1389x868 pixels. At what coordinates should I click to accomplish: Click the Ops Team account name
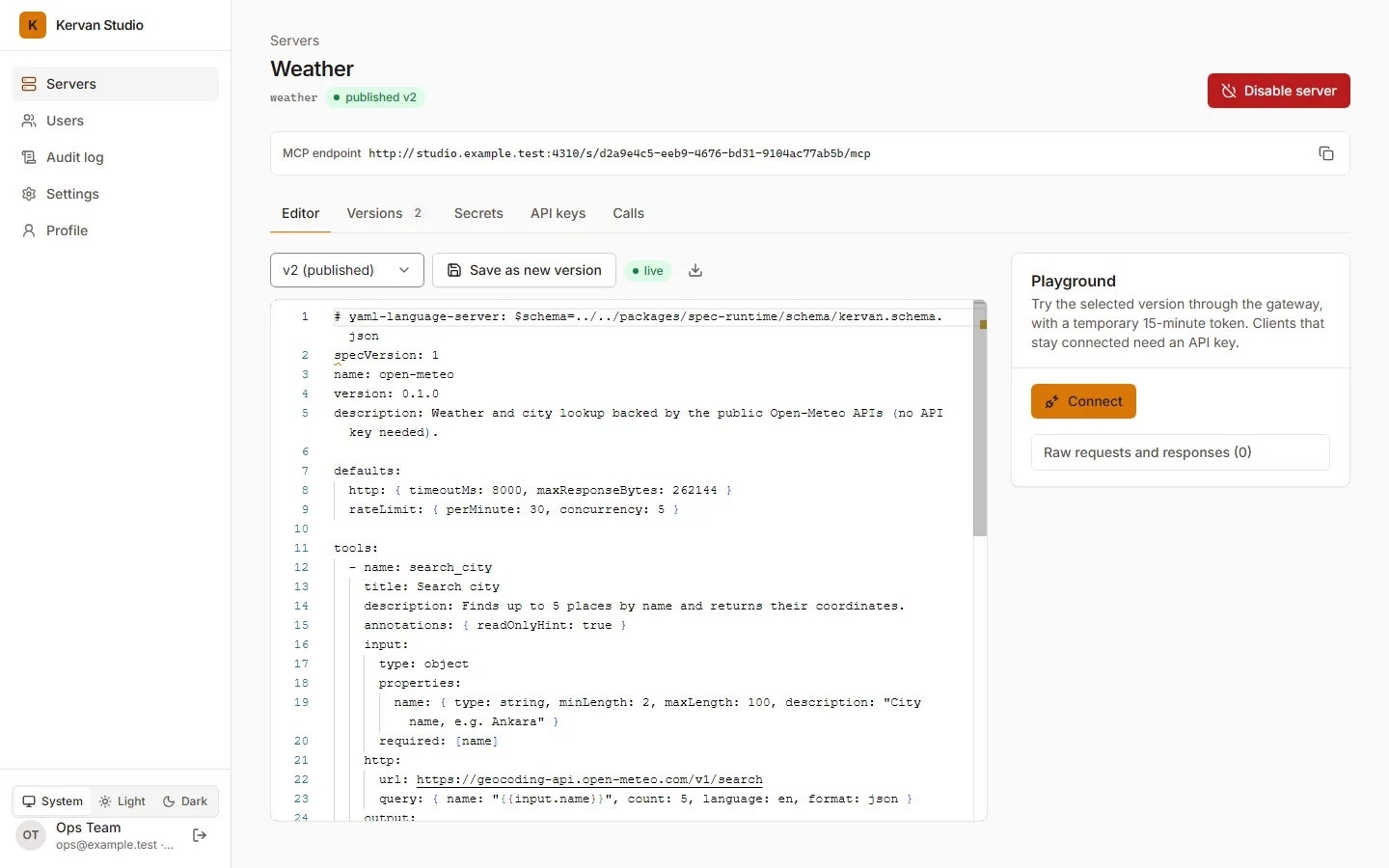pos(89,827)
